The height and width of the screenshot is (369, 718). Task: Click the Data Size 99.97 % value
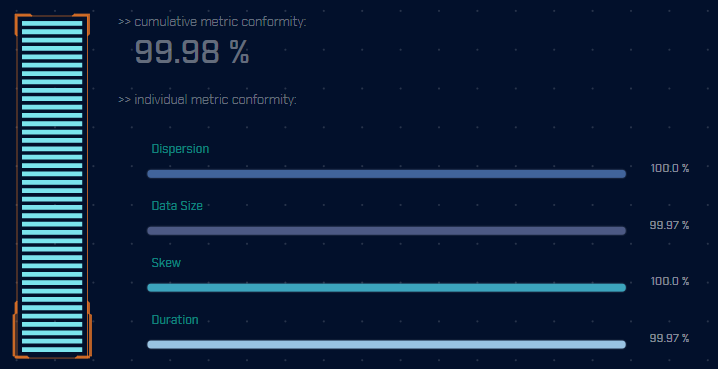(669, 225)
